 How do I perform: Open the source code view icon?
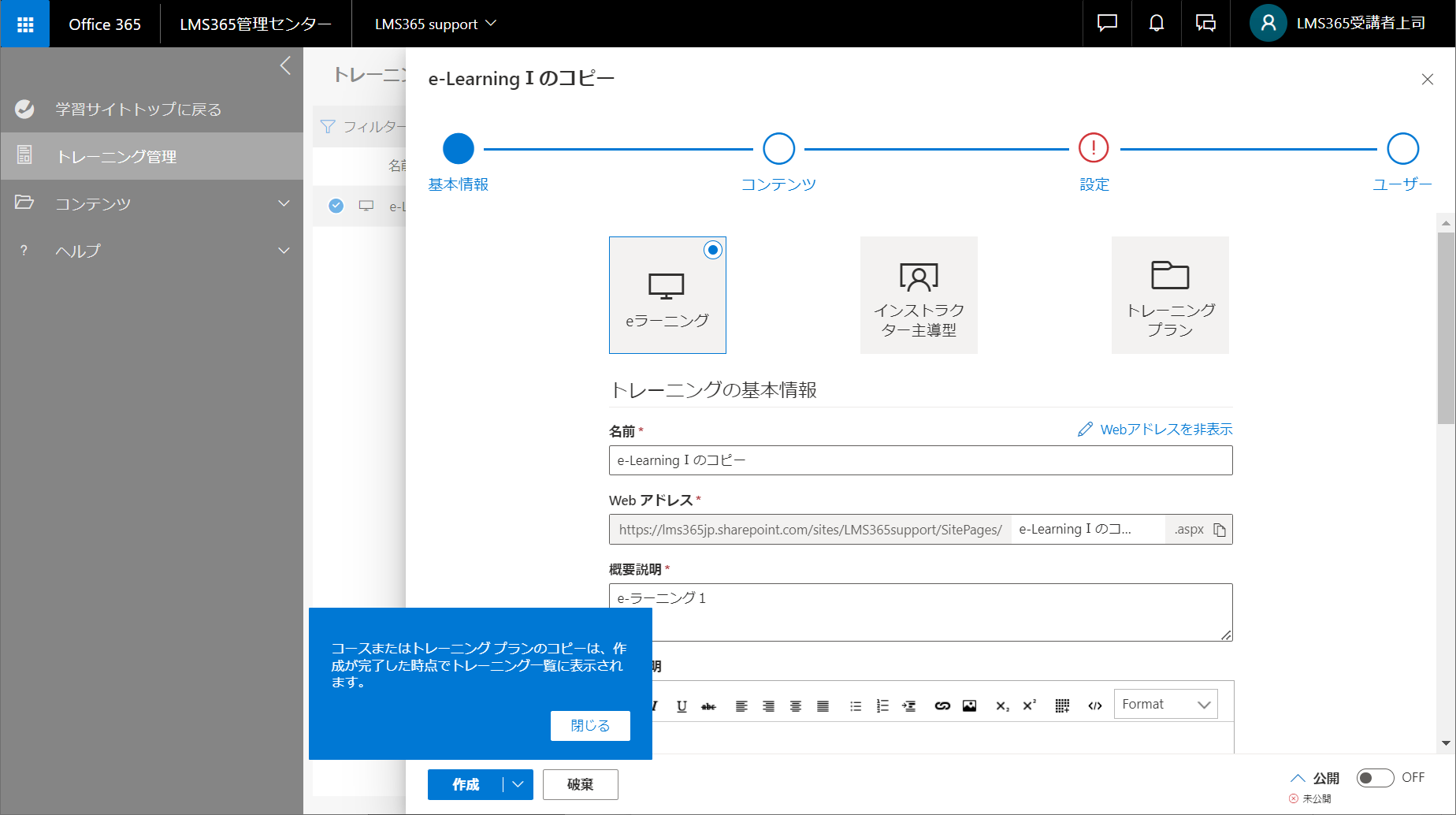[1094, 705]
